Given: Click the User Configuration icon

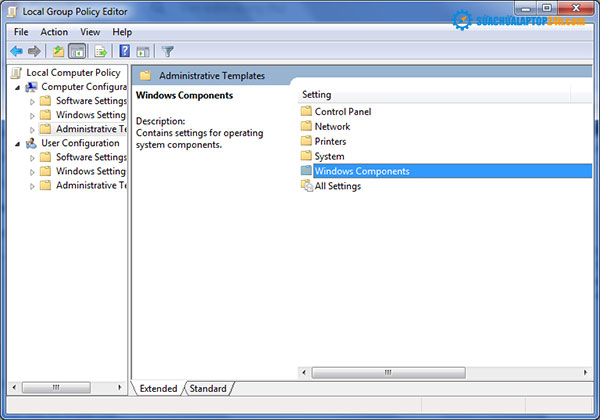Looking at the screenshot, I should pyautogui.click(x=31, y=143).
